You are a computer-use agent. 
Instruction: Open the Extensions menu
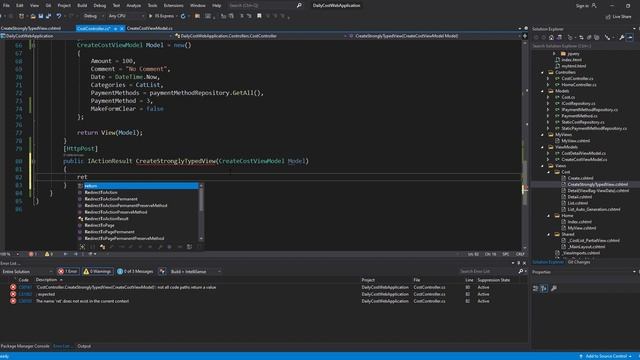[173, 5]
